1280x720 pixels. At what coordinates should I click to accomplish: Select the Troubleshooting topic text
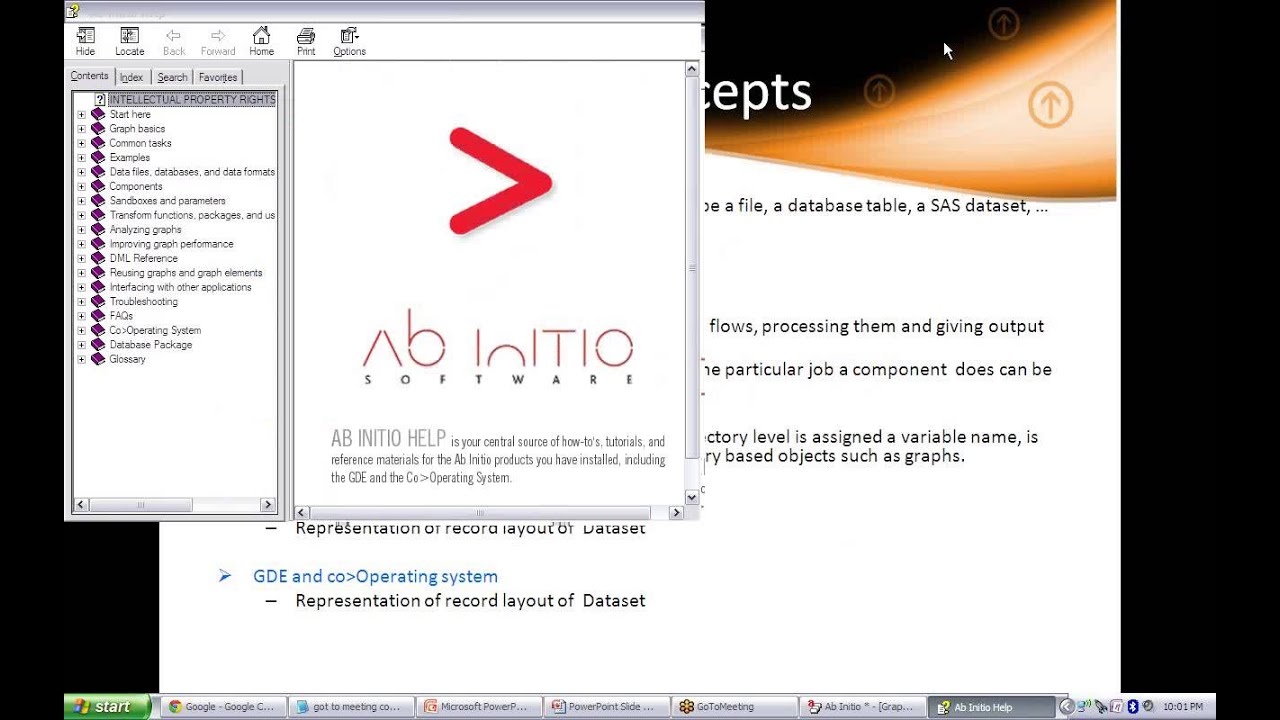tap(143, 301)
